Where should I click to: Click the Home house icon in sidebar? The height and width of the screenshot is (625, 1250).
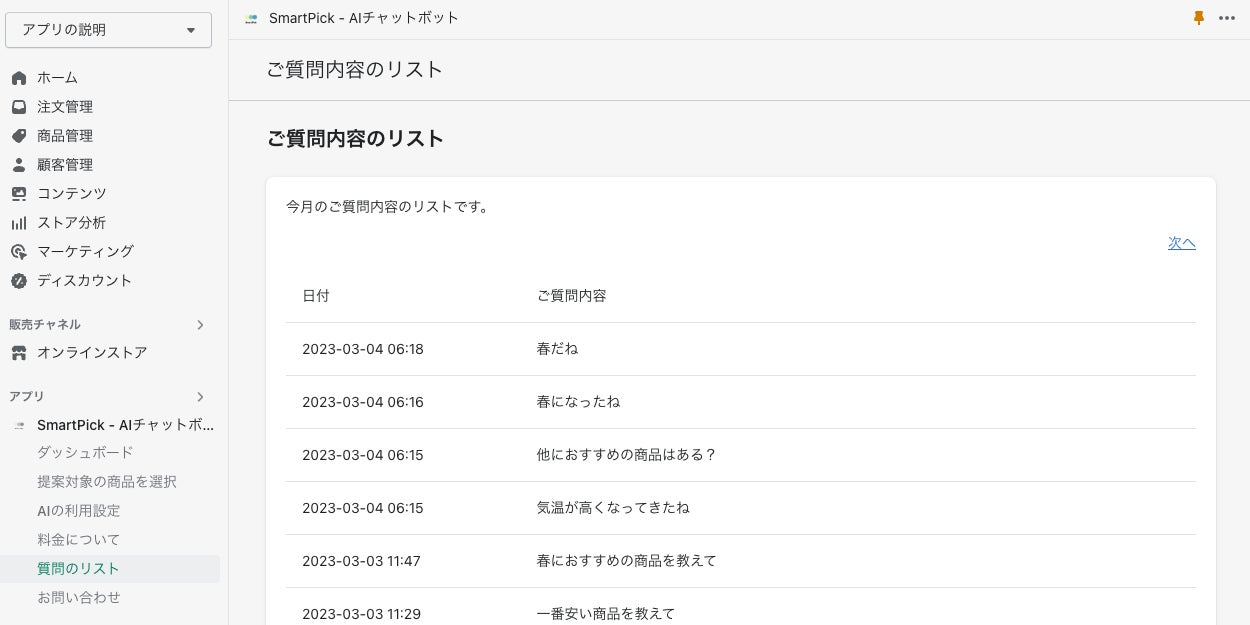click(x=19, y=78)
